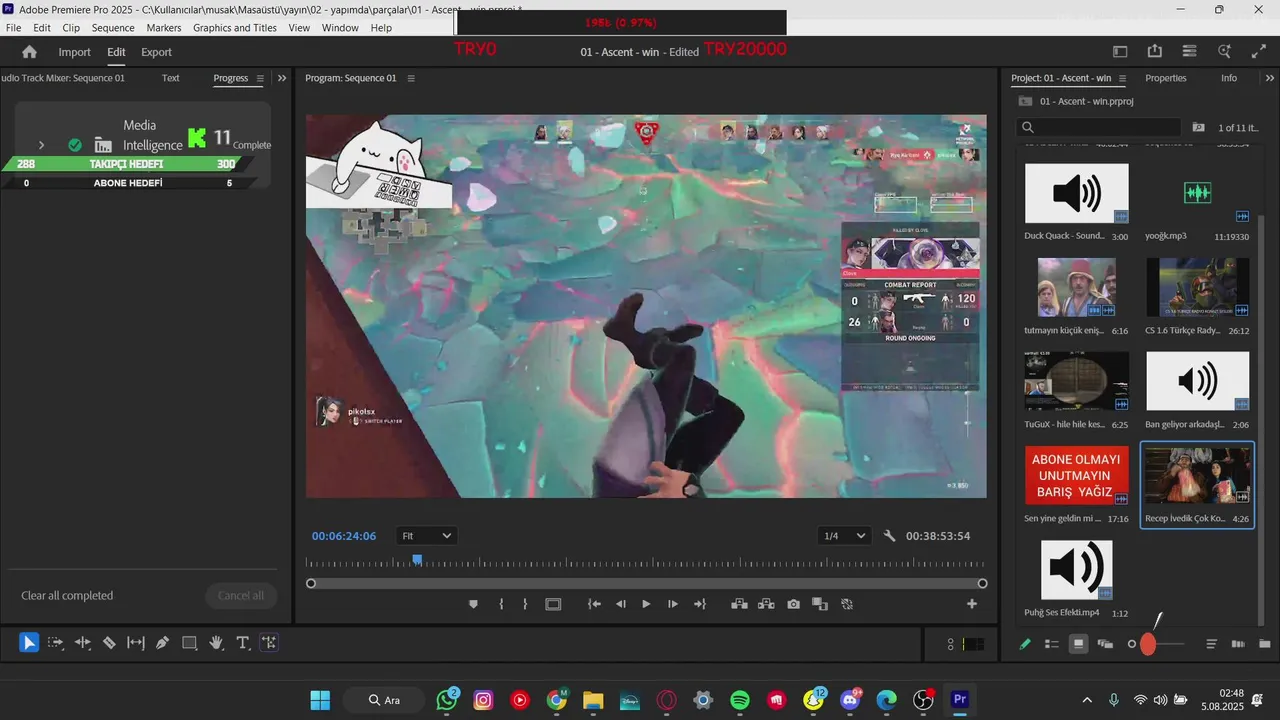Open the Quick Export share icon

[1155, 52]
